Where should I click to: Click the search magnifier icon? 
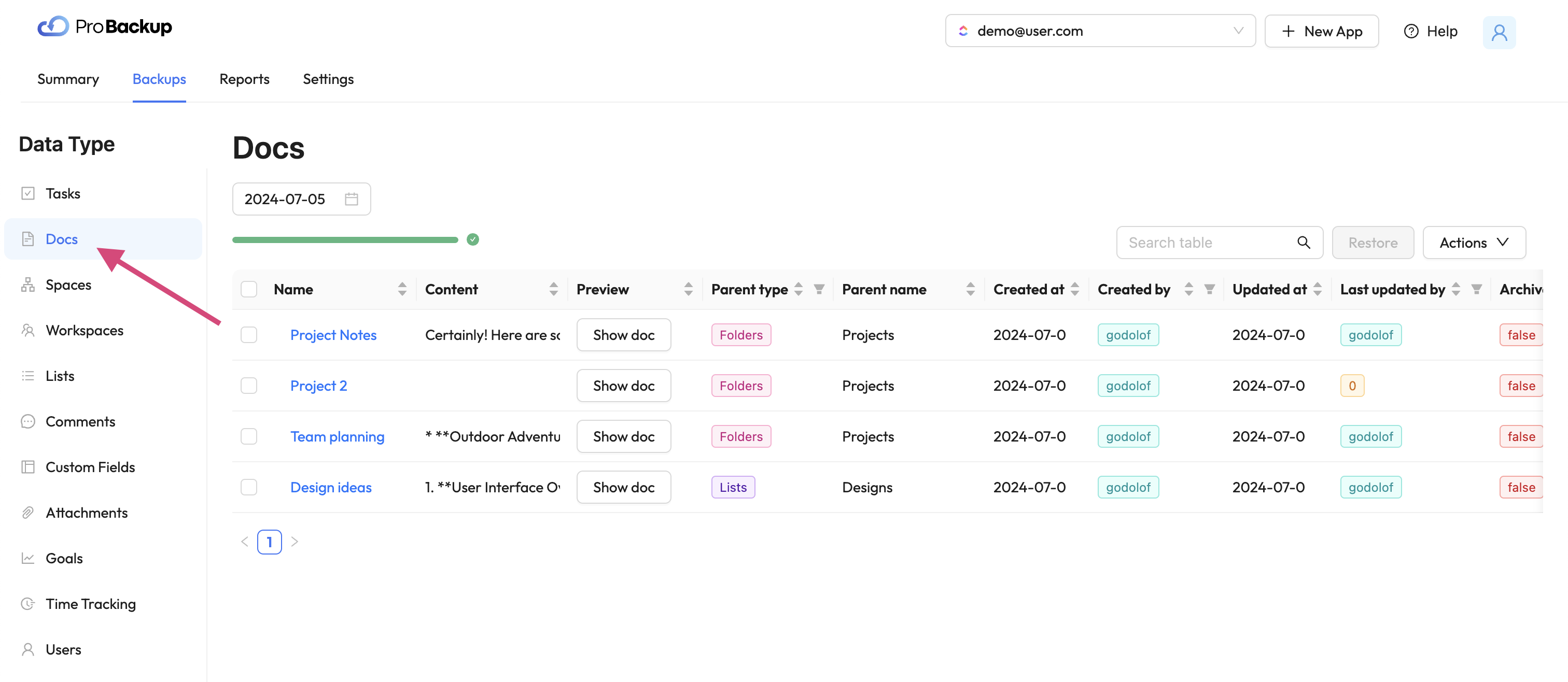[1303, 243]
